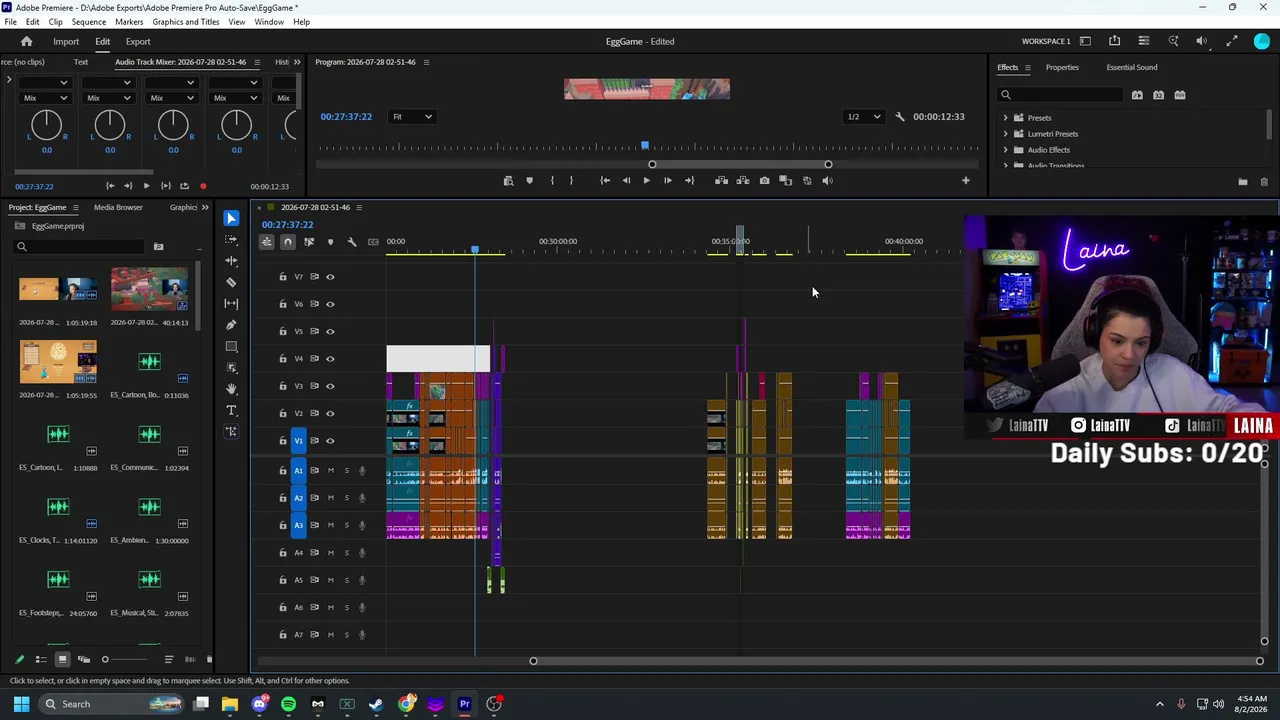Click Lift button in Program Monitor
This screenshot has height=720, width=1280.
click(721, 181)
